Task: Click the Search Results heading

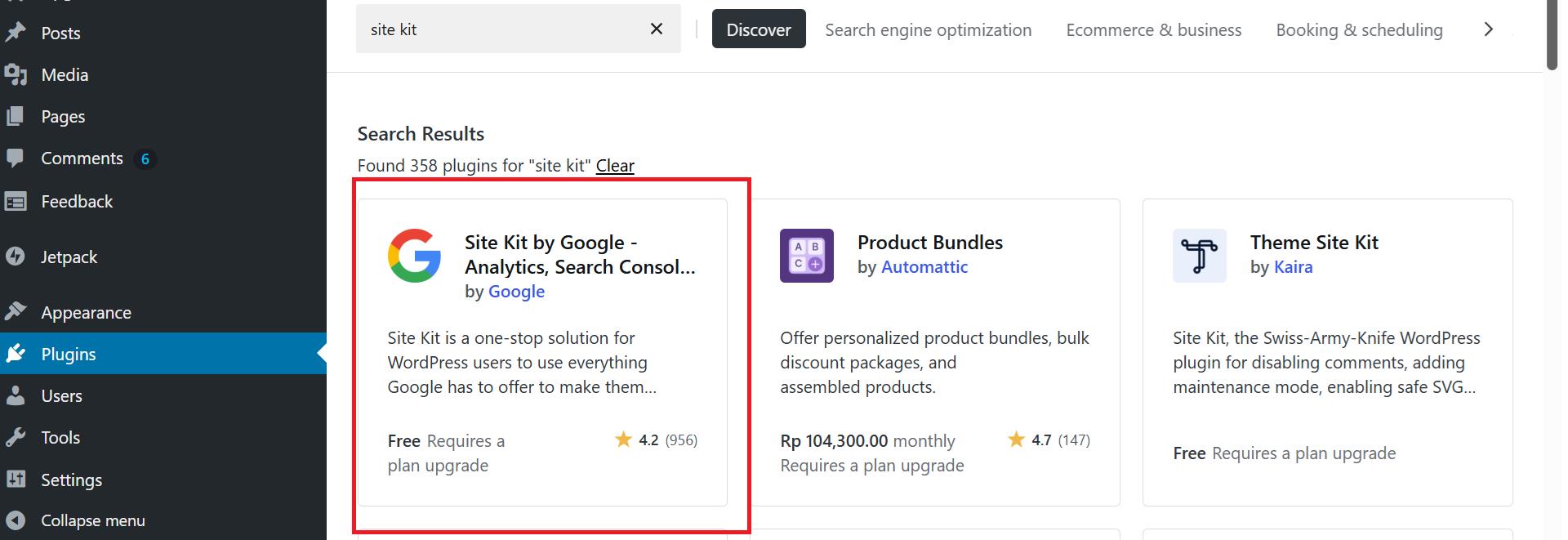Action: [421, 133]
